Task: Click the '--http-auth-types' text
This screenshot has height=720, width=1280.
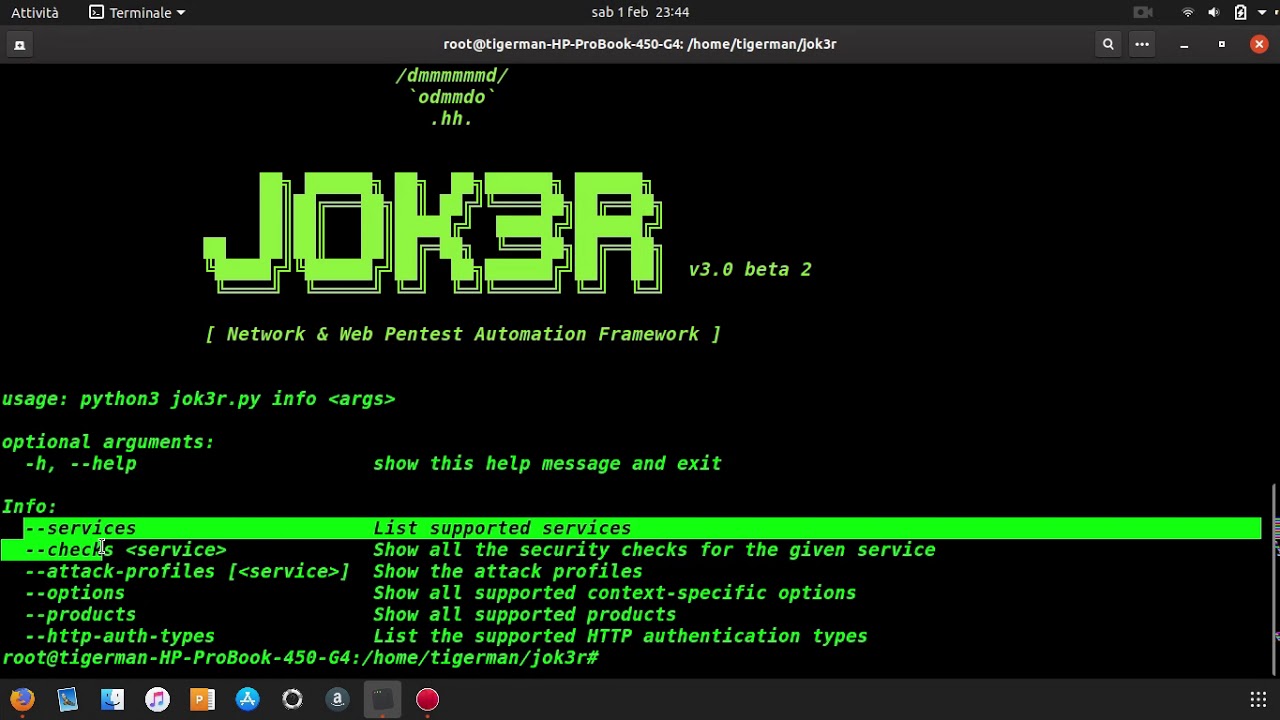Action: tap(120, 636)
